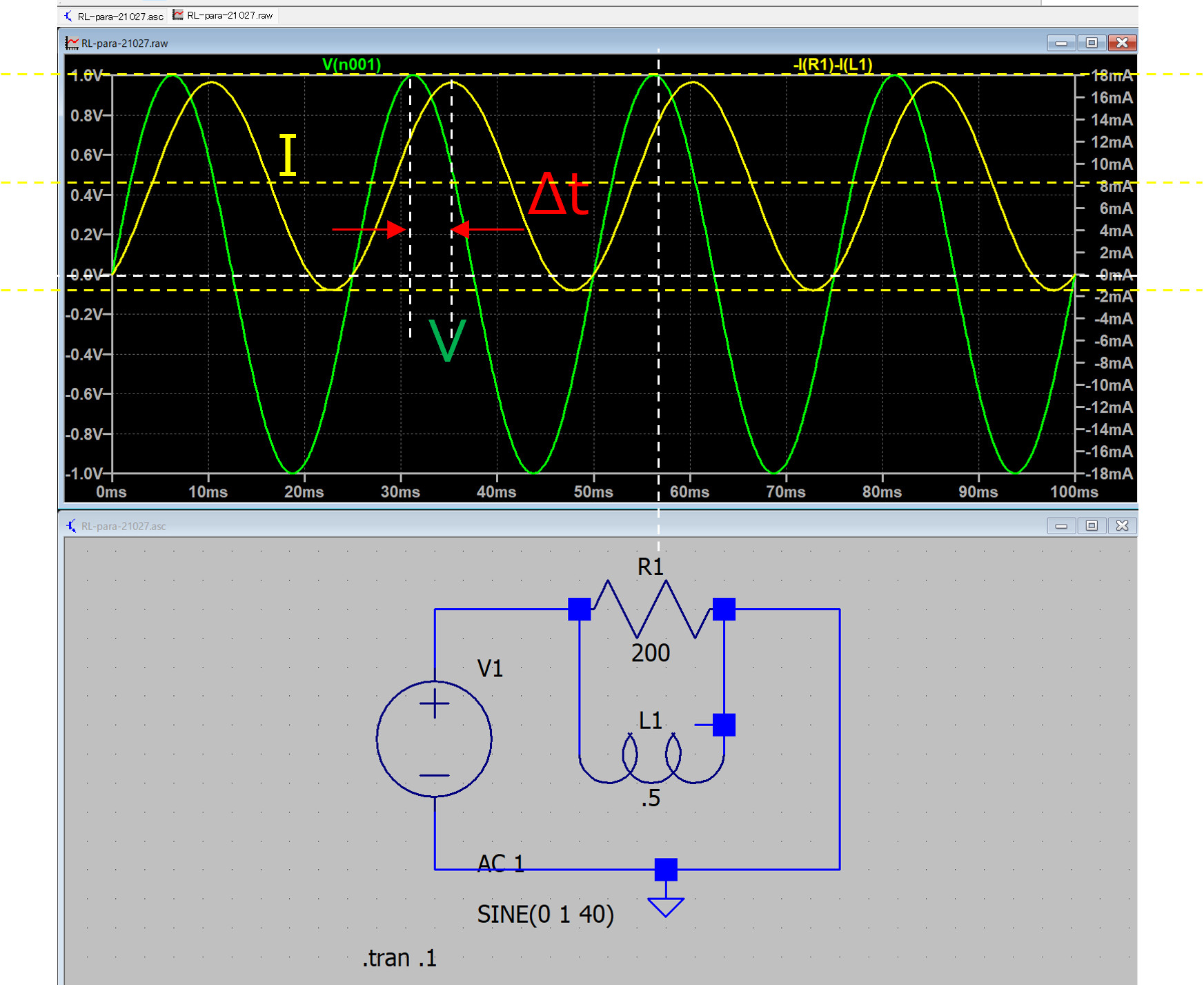
Task: Select the L1 inductor symbol
Action: [651, 761]
